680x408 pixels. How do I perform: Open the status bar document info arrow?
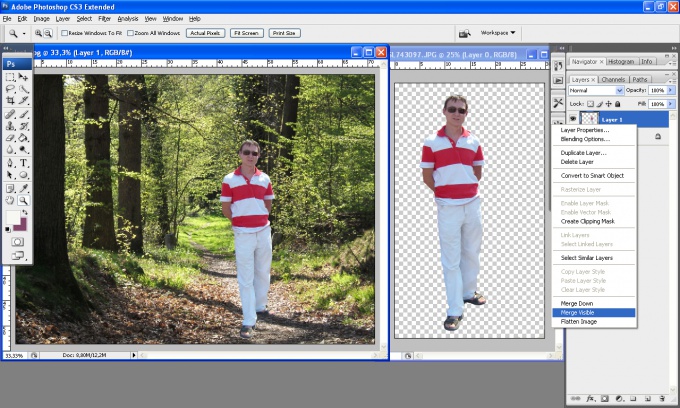[134, 355]
